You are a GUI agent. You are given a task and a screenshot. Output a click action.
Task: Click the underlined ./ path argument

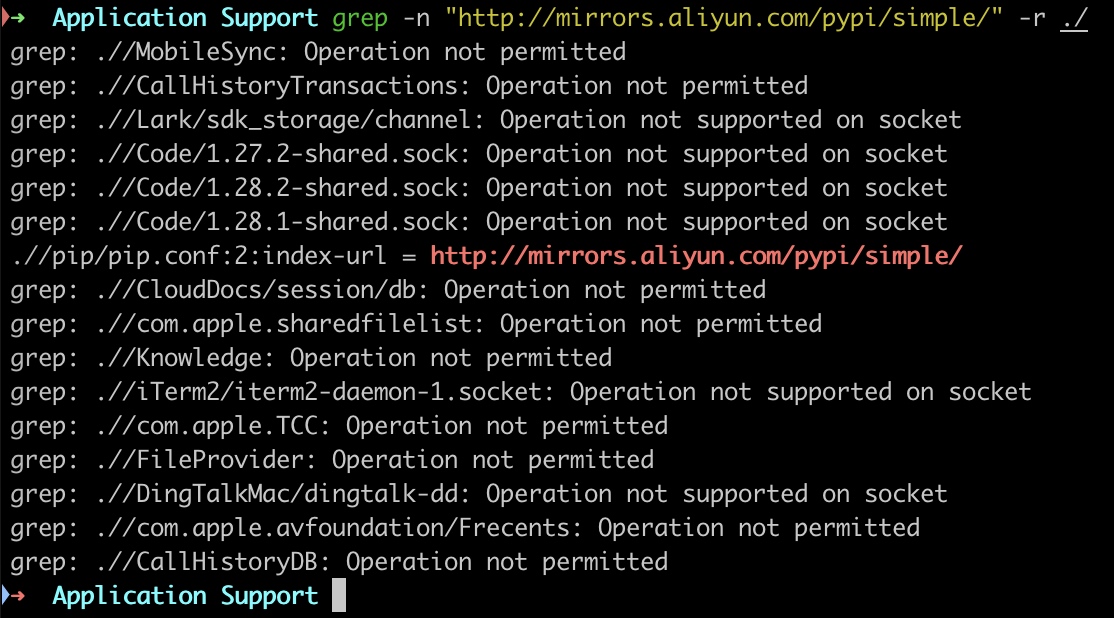tap(1073, 18)
